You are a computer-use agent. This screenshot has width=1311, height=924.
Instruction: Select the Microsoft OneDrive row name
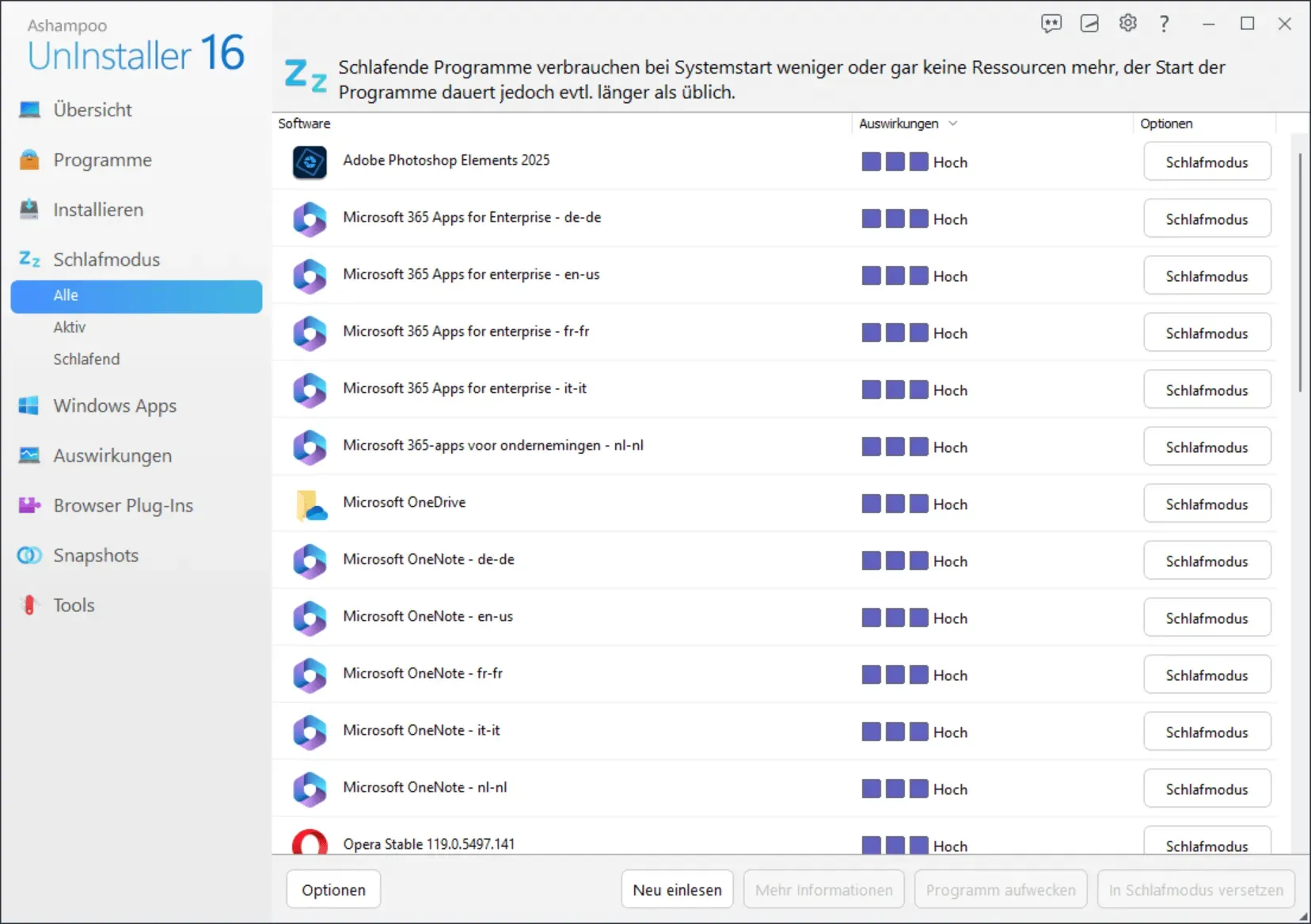405,502
